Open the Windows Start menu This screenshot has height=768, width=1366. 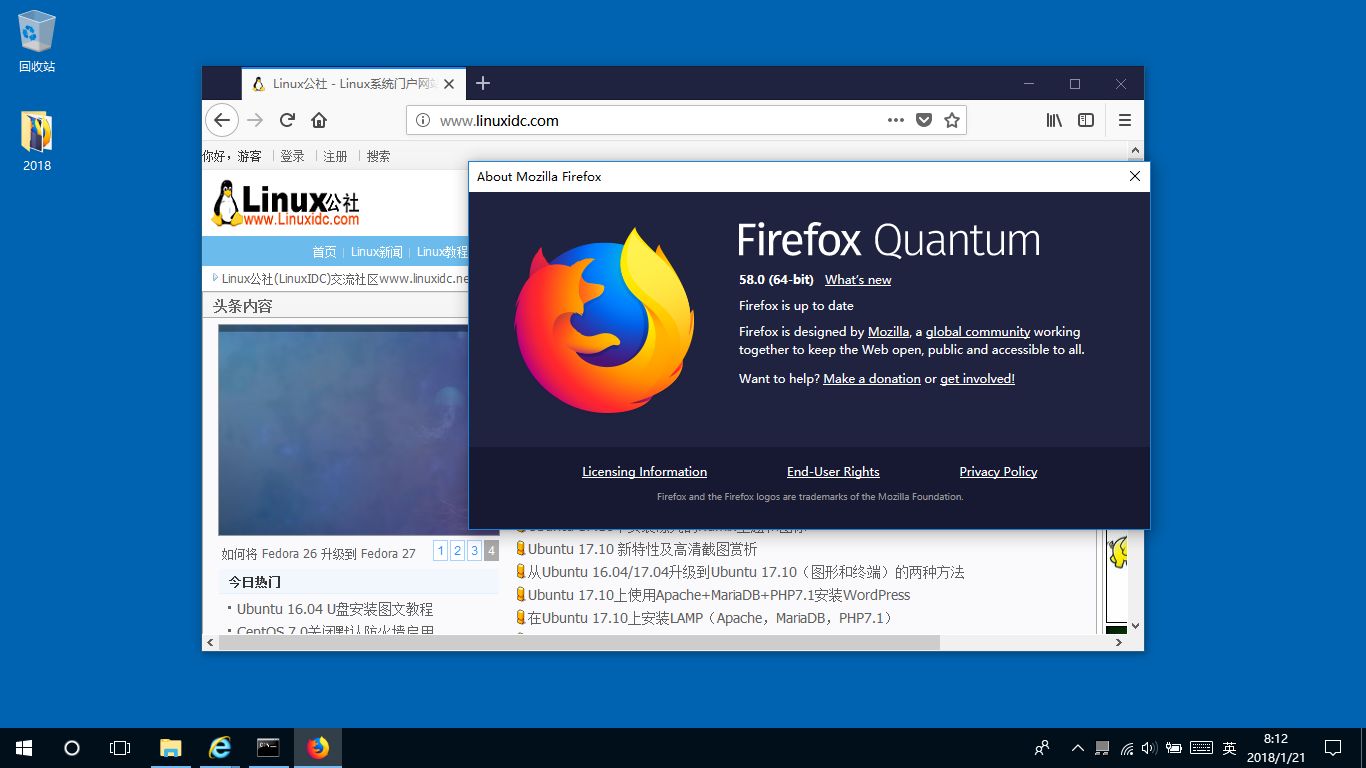click(24, 747)
